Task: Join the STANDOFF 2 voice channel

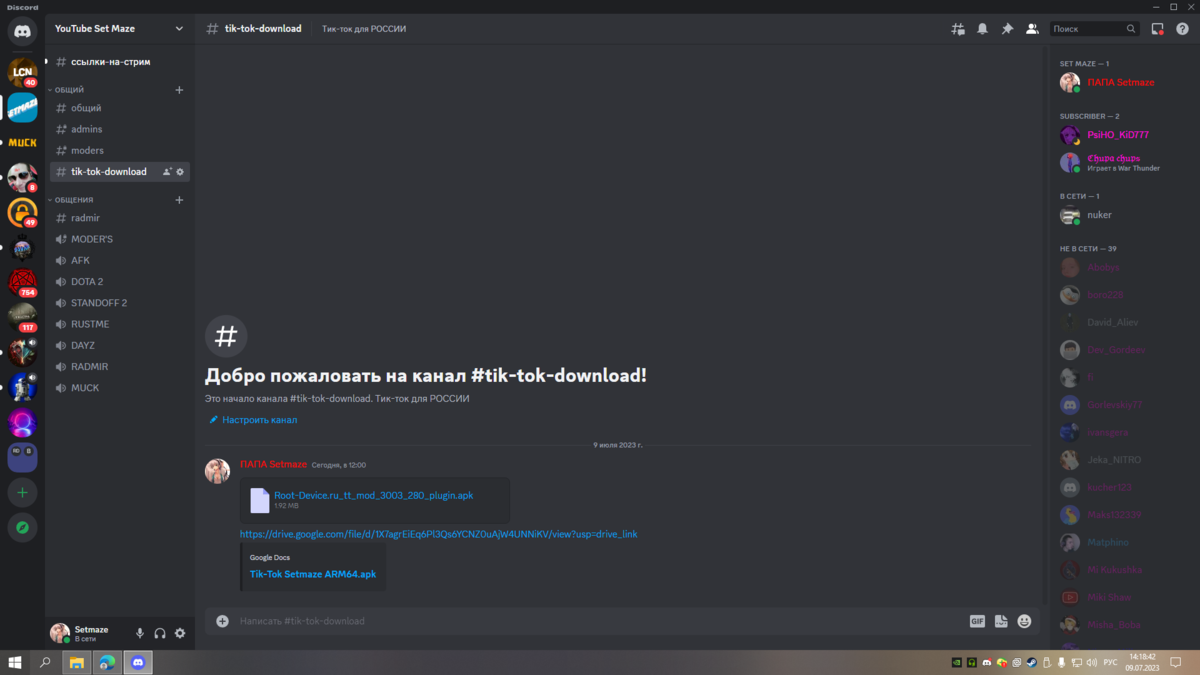Action: pyautogui.click(x=120, y=303)
